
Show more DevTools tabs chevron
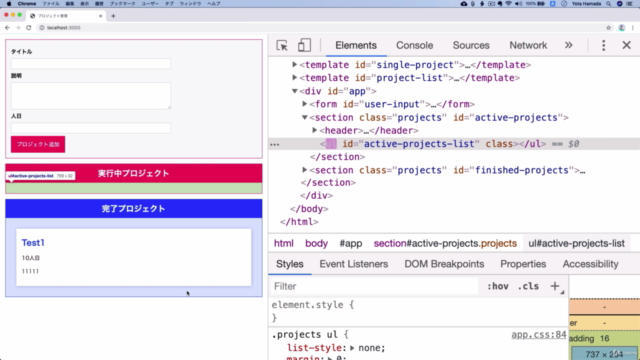(569, 45)
